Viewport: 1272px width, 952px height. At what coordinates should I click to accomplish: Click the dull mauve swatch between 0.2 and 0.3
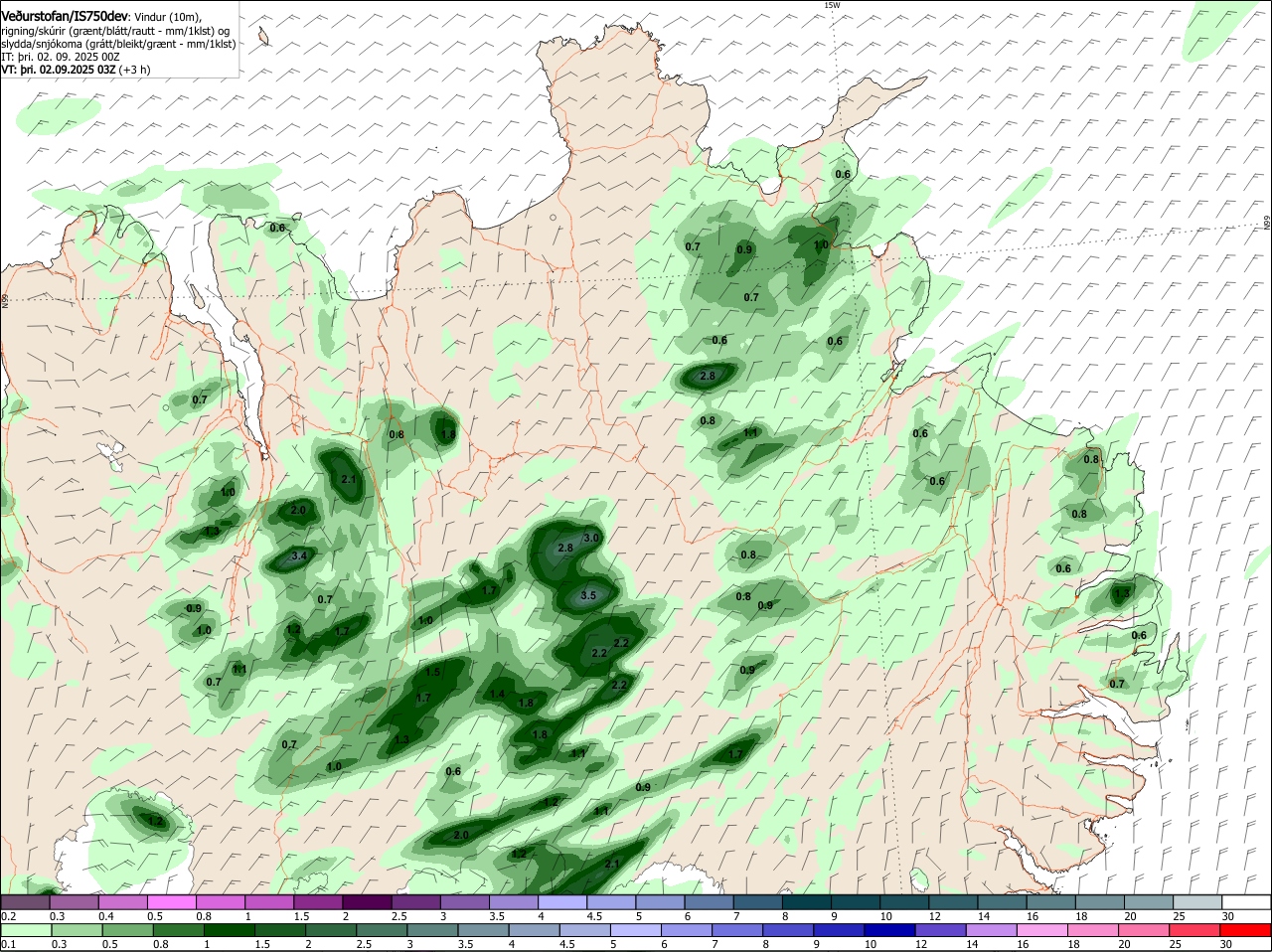25,901
